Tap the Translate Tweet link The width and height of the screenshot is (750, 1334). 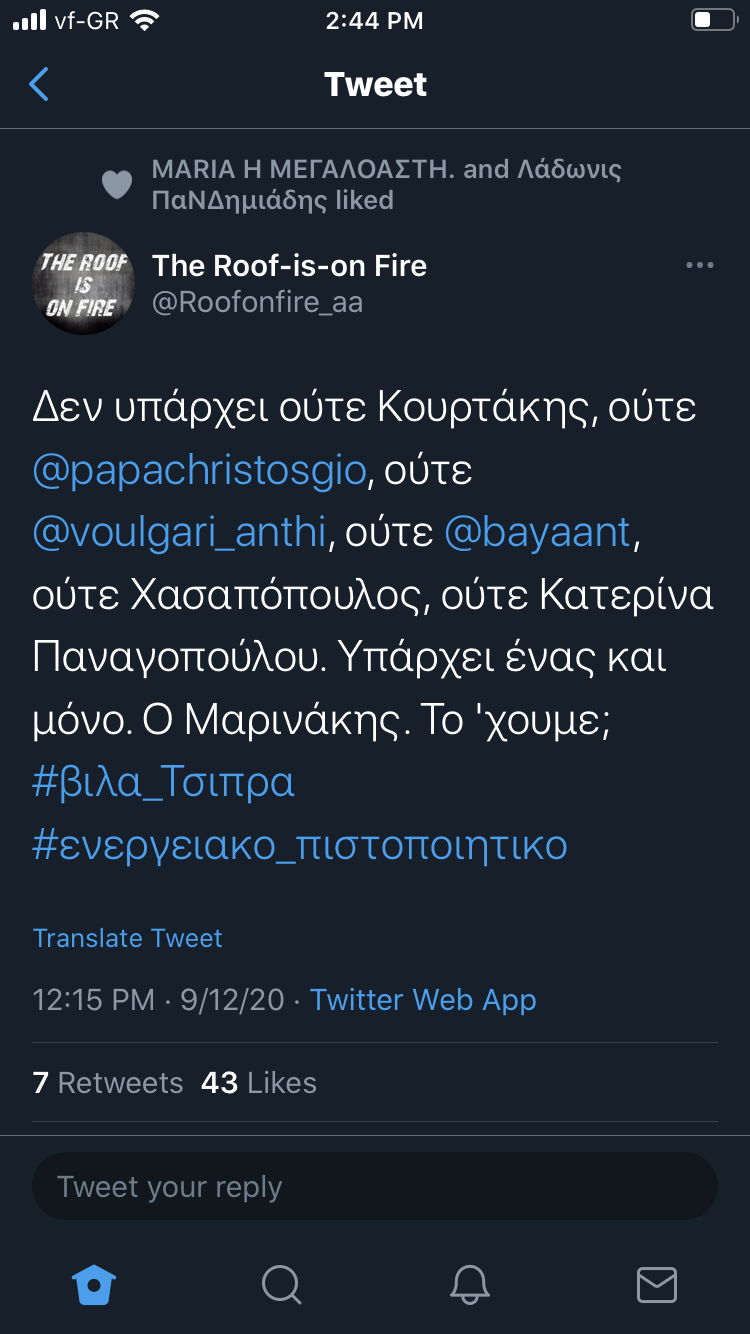click(128, 938)
